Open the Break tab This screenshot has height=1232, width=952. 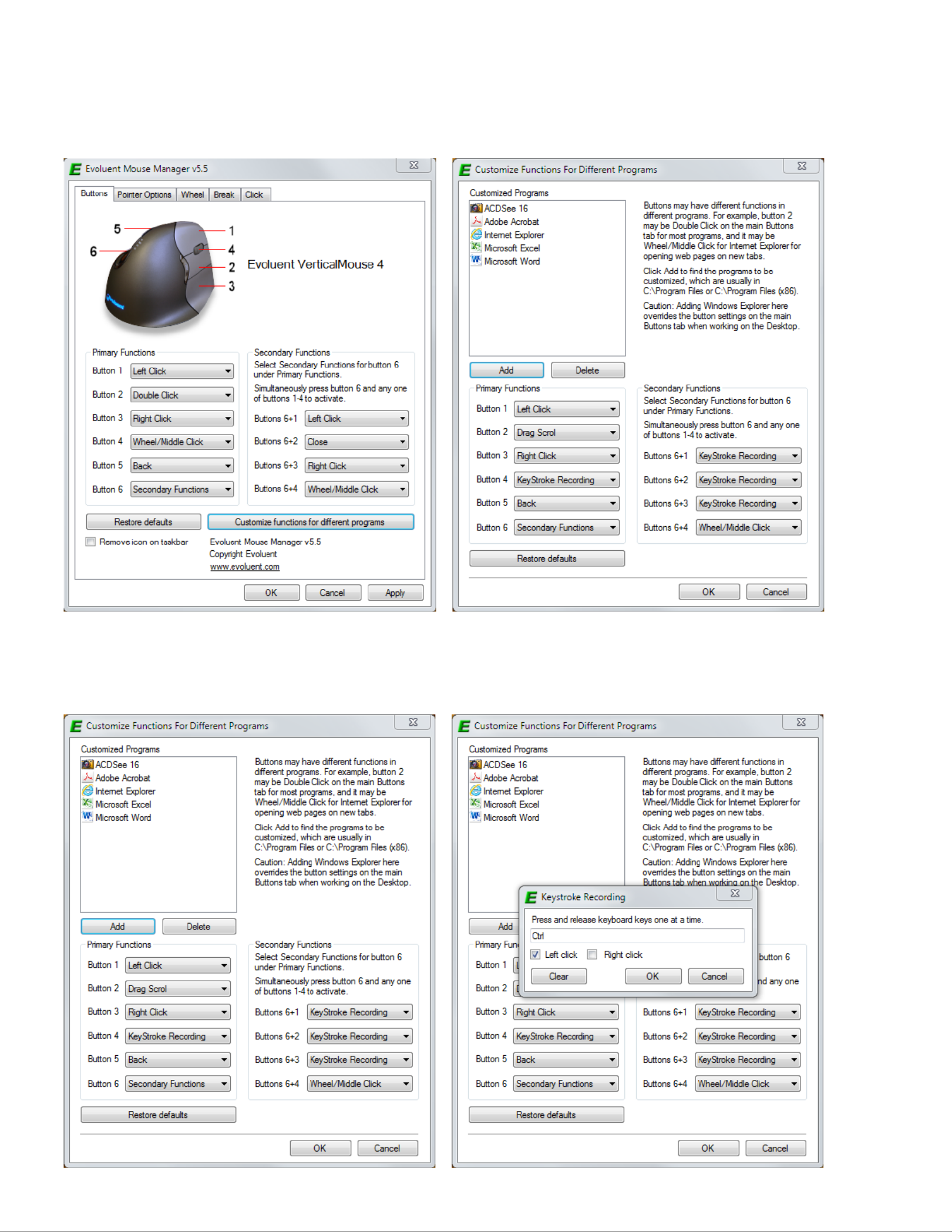224,194
